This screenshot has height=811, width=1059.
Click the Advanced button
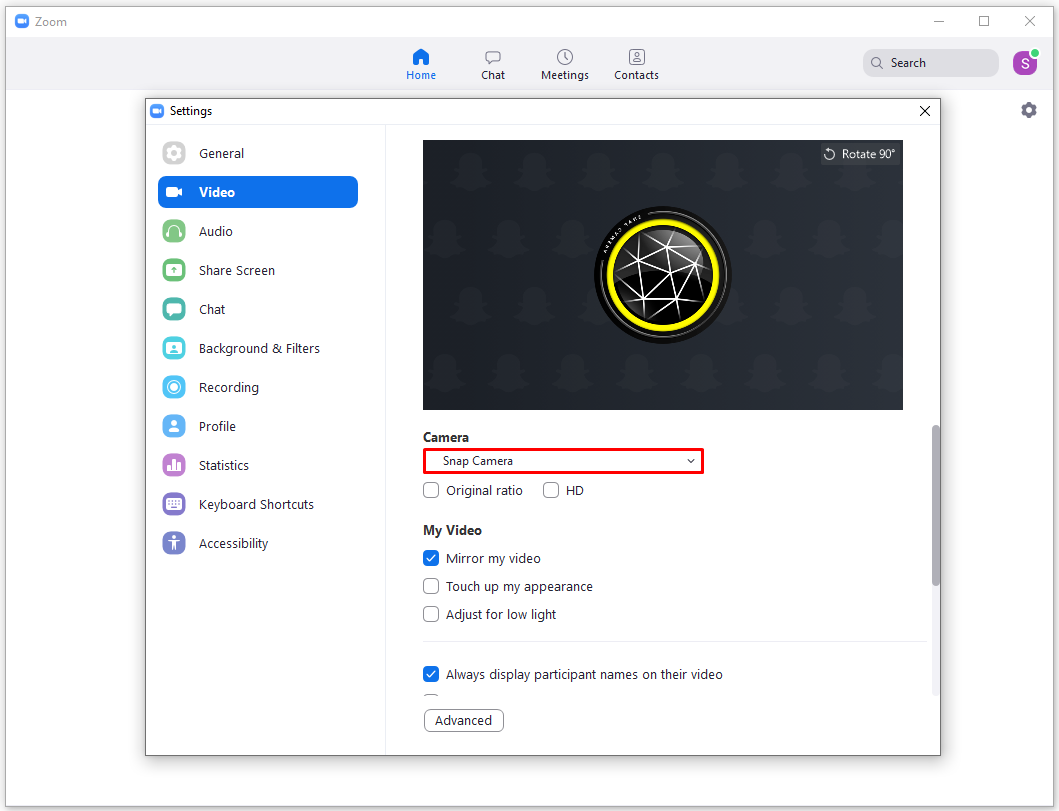click(x=464, y=721)
